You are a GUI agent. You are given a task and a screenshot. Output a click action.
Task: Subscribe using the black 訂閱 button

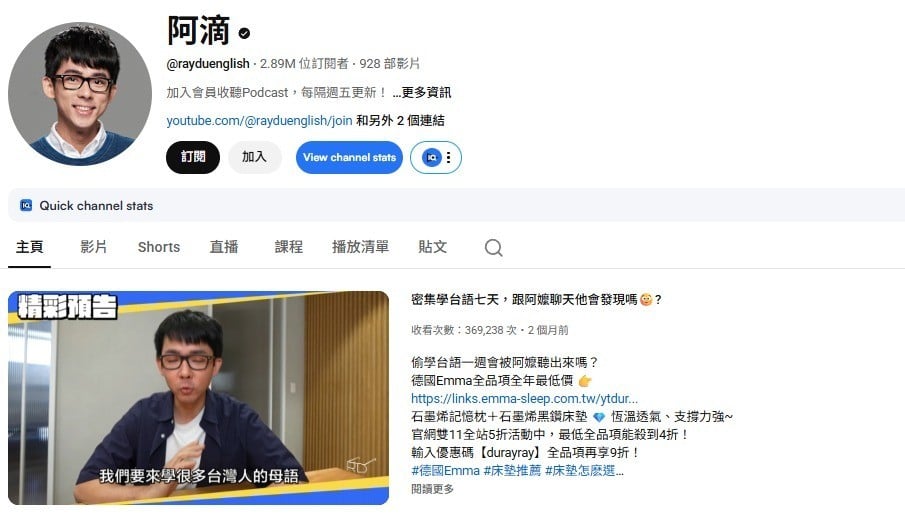coord(193,157)
